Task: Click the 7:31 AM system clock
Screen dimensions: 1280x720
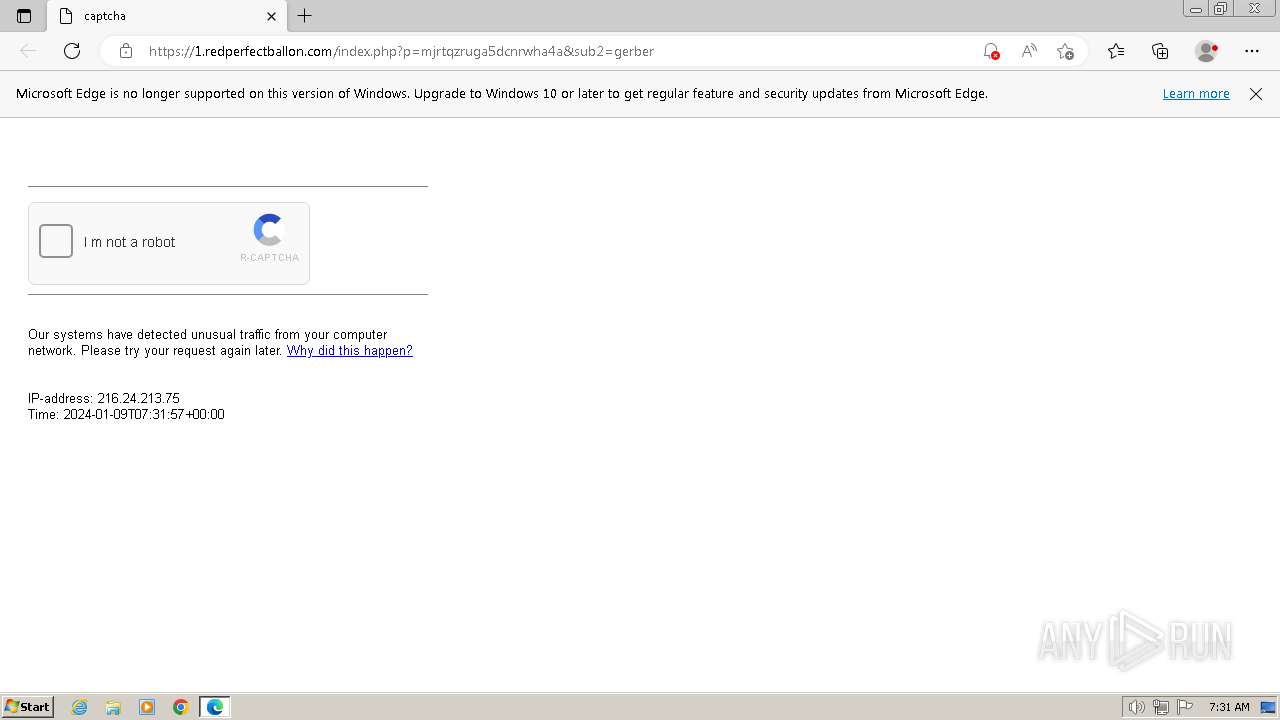Action: 1229,707
